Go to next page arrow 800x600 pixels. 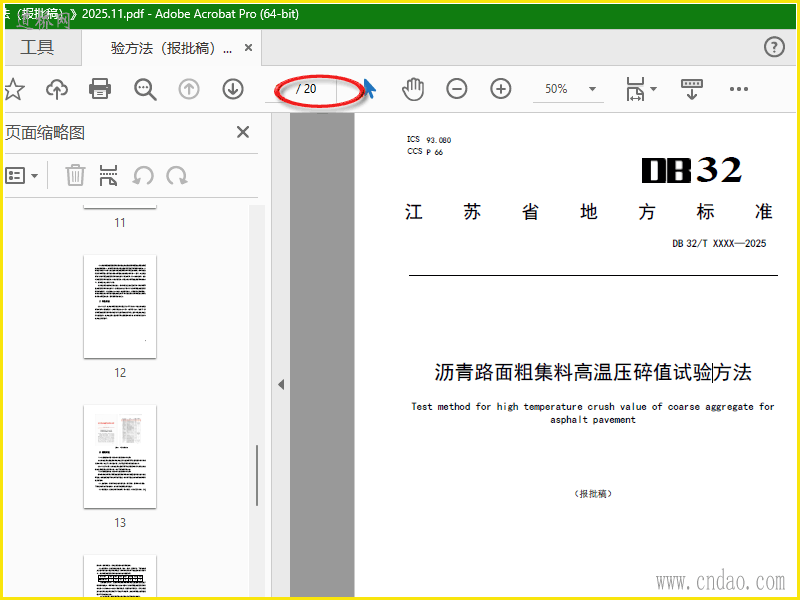(x=233, y=89)
